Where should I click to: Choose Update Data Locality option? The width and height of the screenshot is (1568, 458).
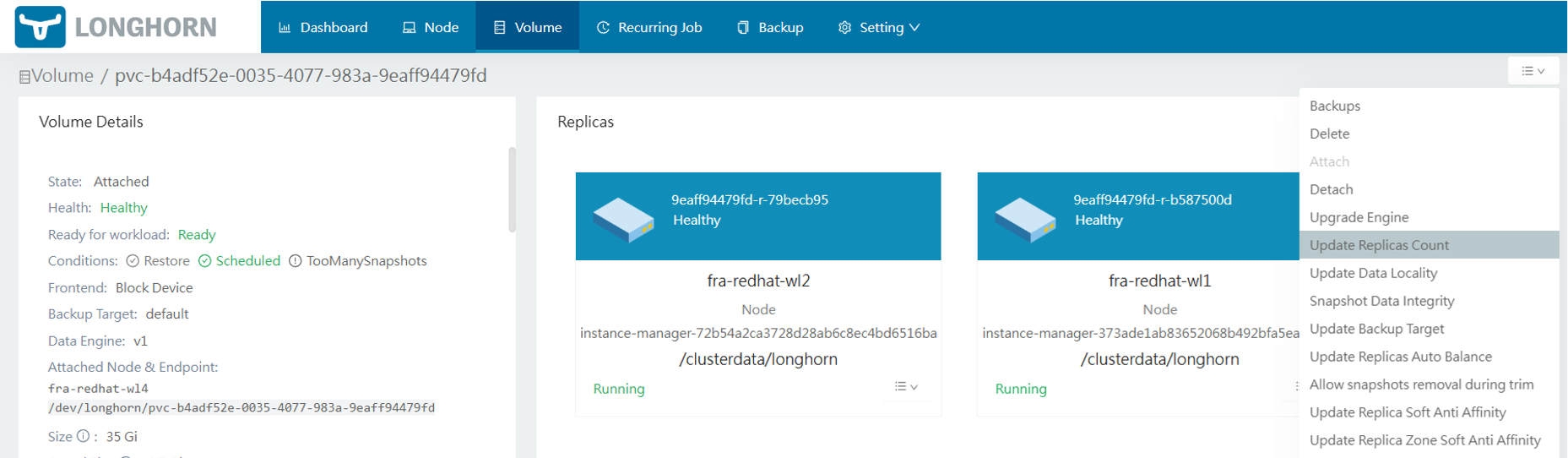click(1373, 273)
